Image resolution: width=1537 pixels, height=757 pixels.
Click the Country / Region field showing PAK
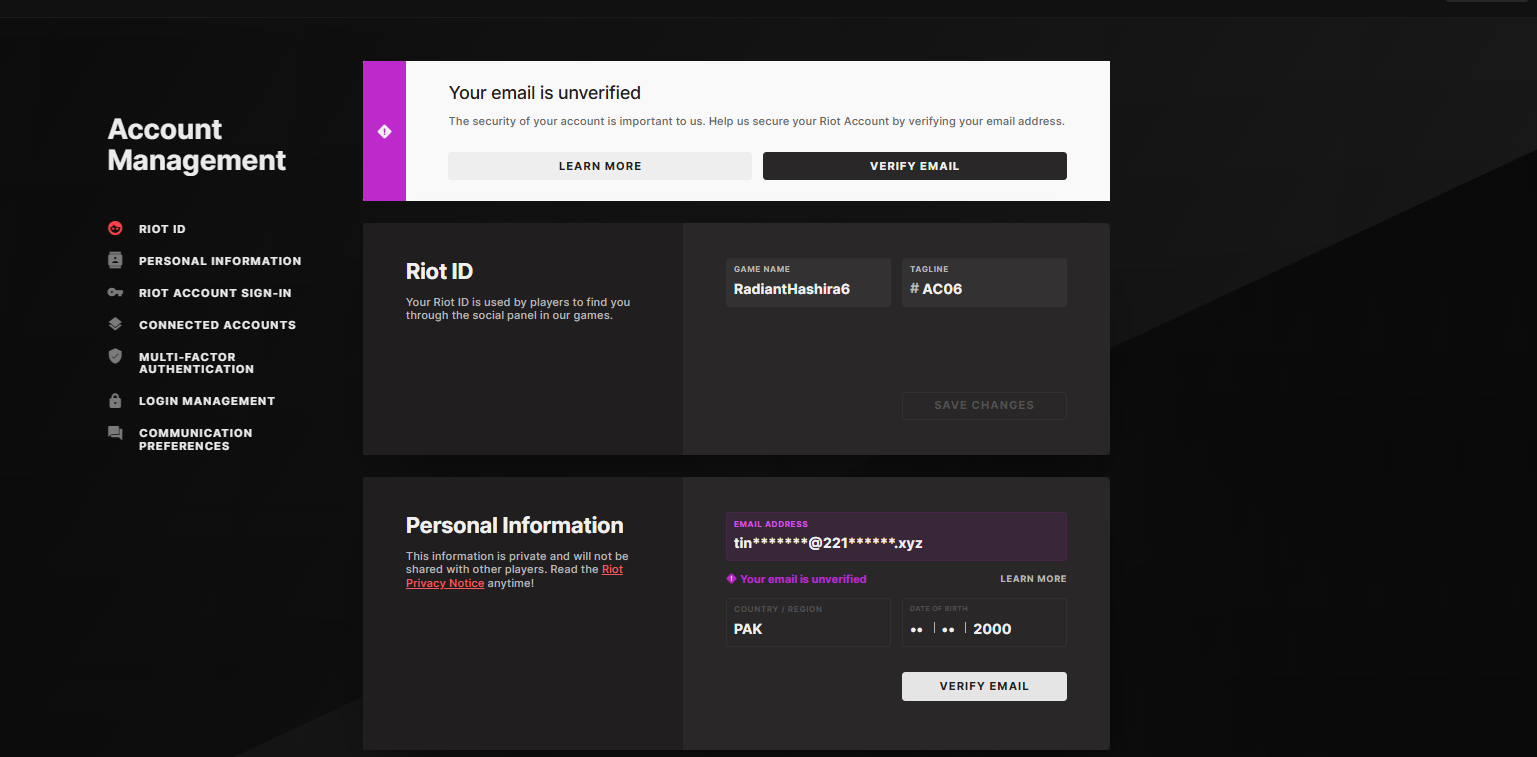(x=808, y=622)
